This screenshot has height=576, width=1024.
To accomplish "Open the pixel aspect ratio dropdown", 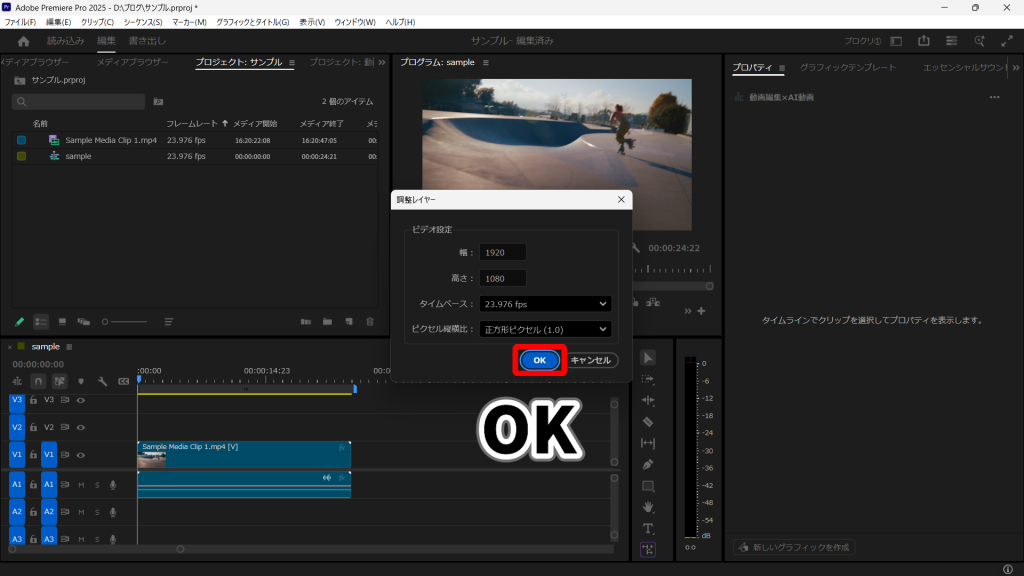I will click(545, 329).
